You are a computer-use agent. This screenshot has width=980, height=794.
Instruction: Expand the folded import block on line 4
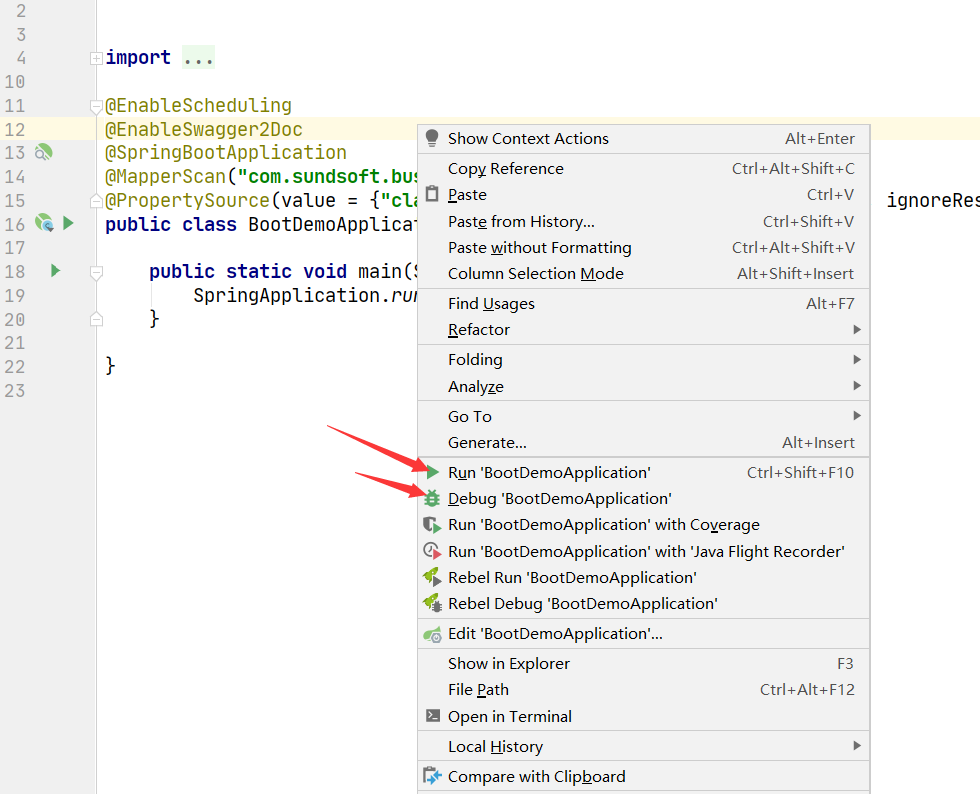pyautogui.click(x=96, y=59)
